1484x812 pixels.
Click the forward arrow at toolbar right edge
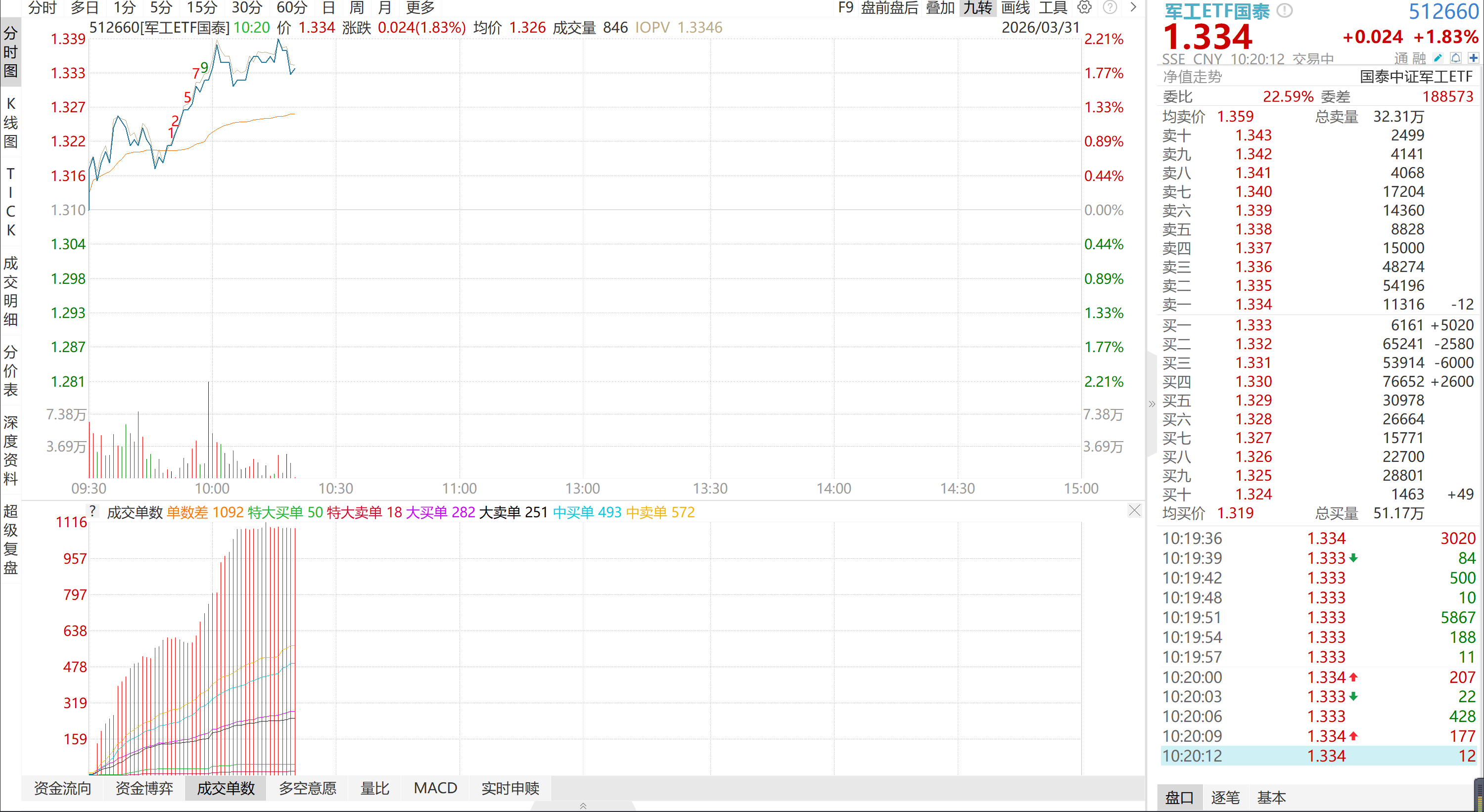[1133, 8]
